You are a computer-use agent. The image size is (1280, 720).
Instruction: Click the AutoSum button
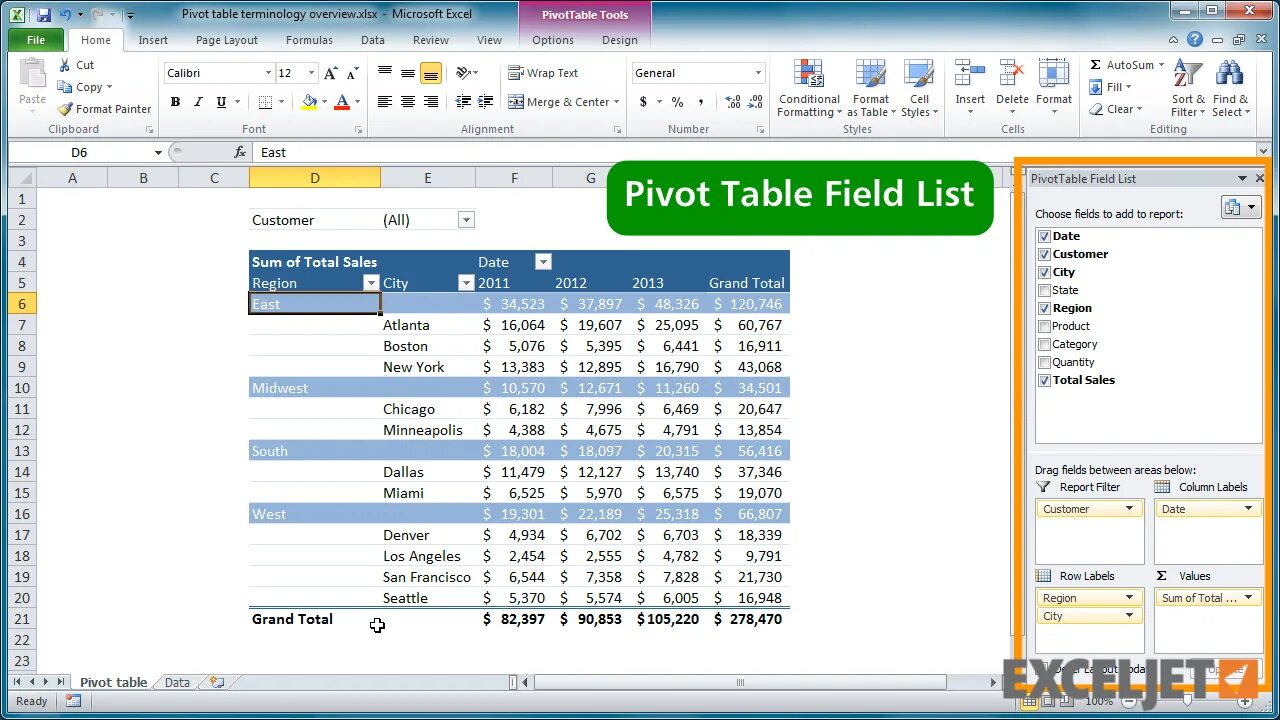click(1122, 65)
